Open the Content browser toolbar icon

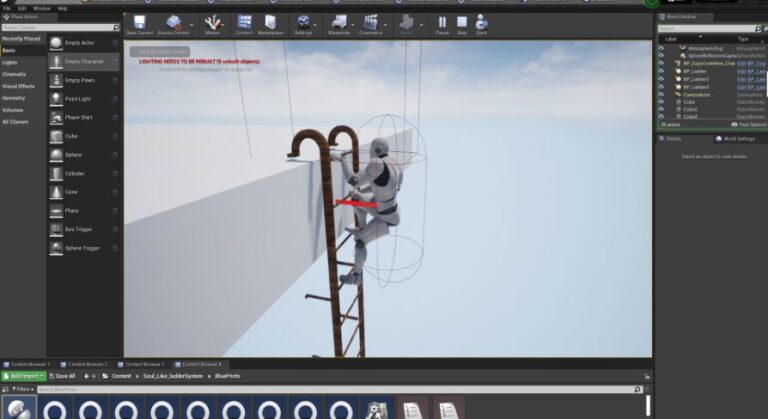[x=244, y=25]
